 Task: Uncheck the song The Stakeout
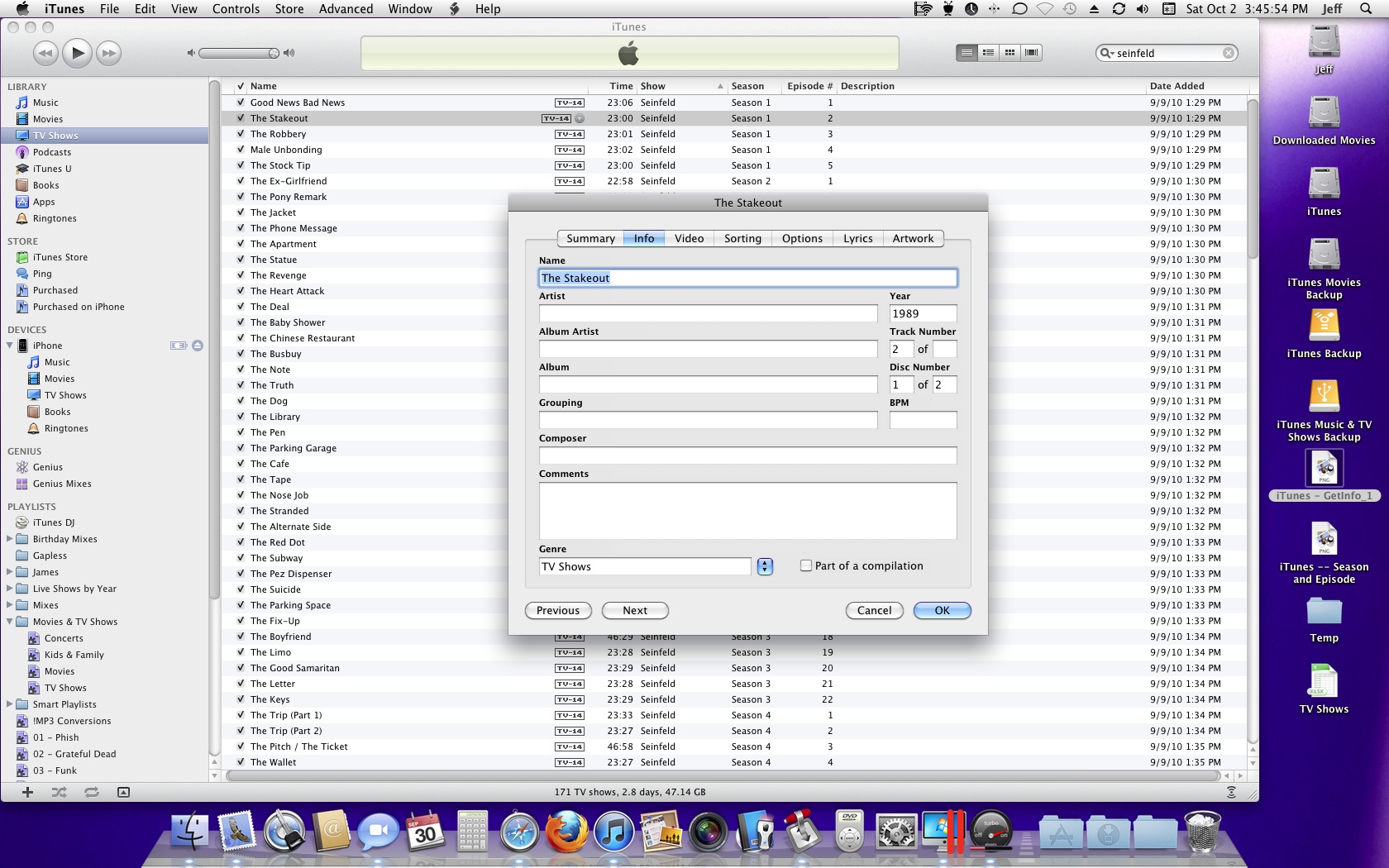240,117
